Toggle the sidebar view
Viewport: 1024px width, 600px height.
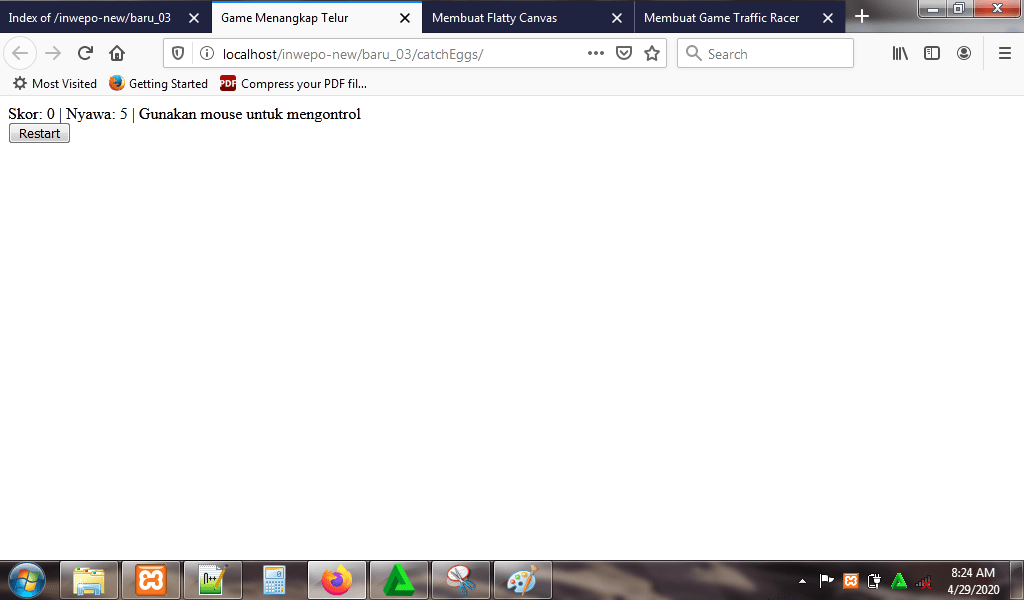point(932,54)
